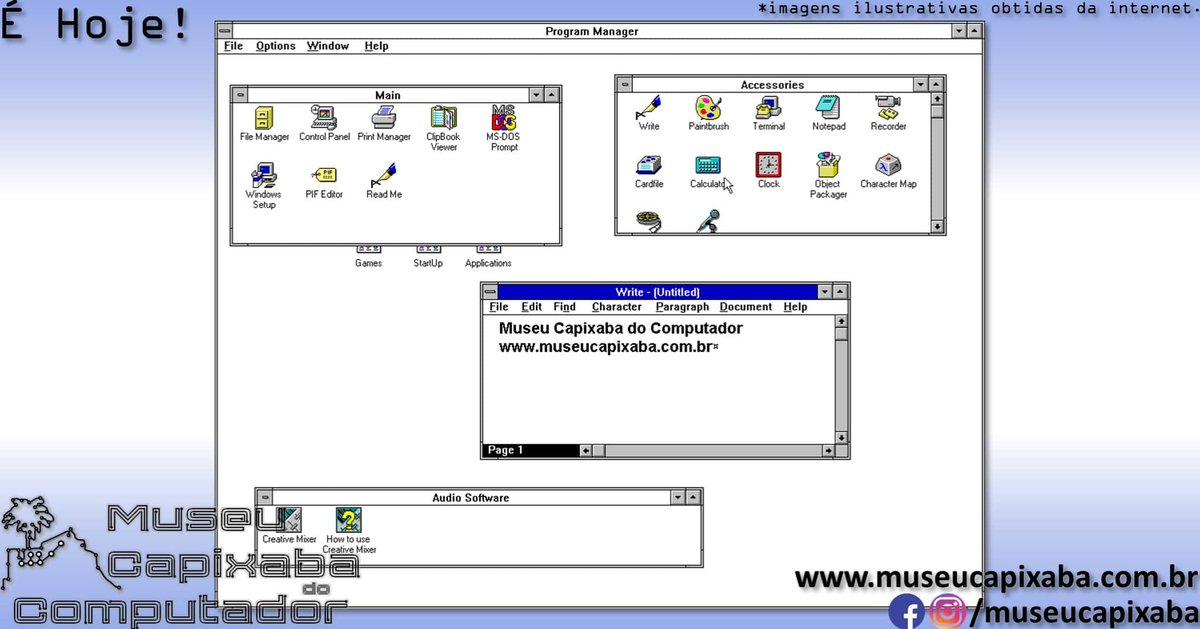Launch the Terminal accessory
The image size is (1200, 629).
pos(769,114)
